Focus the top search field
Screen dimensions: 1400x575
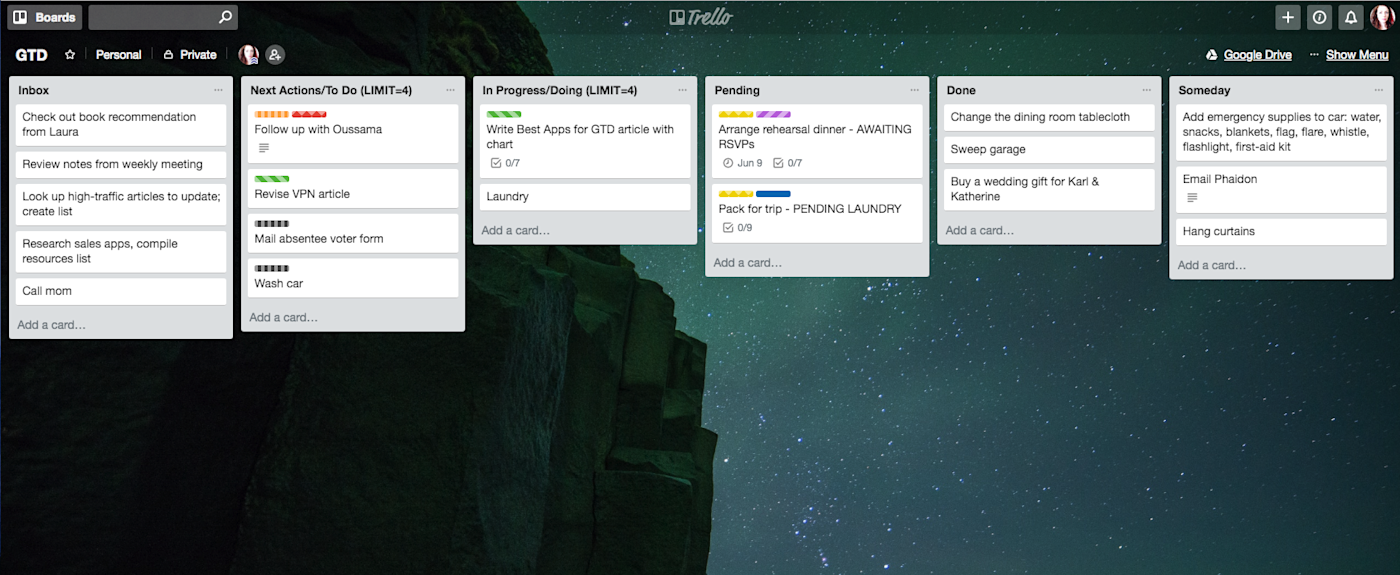[163, 17]
